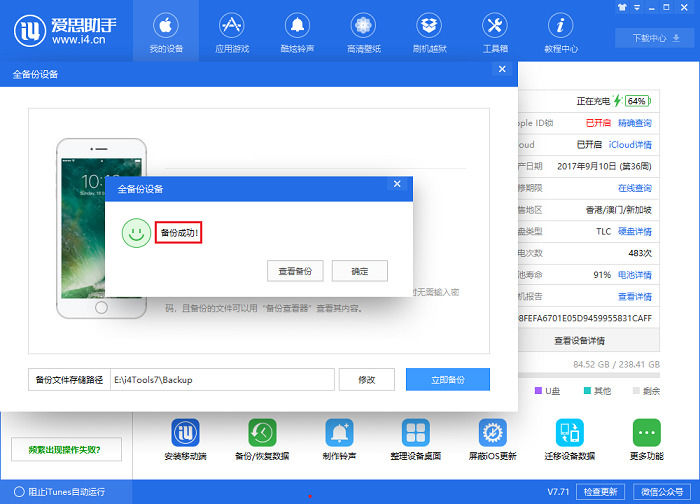The width and height of the screenshot is (700, 504).
Task: Open 备份/恢复数据 backup and restore tool
Action: [262, 440]
